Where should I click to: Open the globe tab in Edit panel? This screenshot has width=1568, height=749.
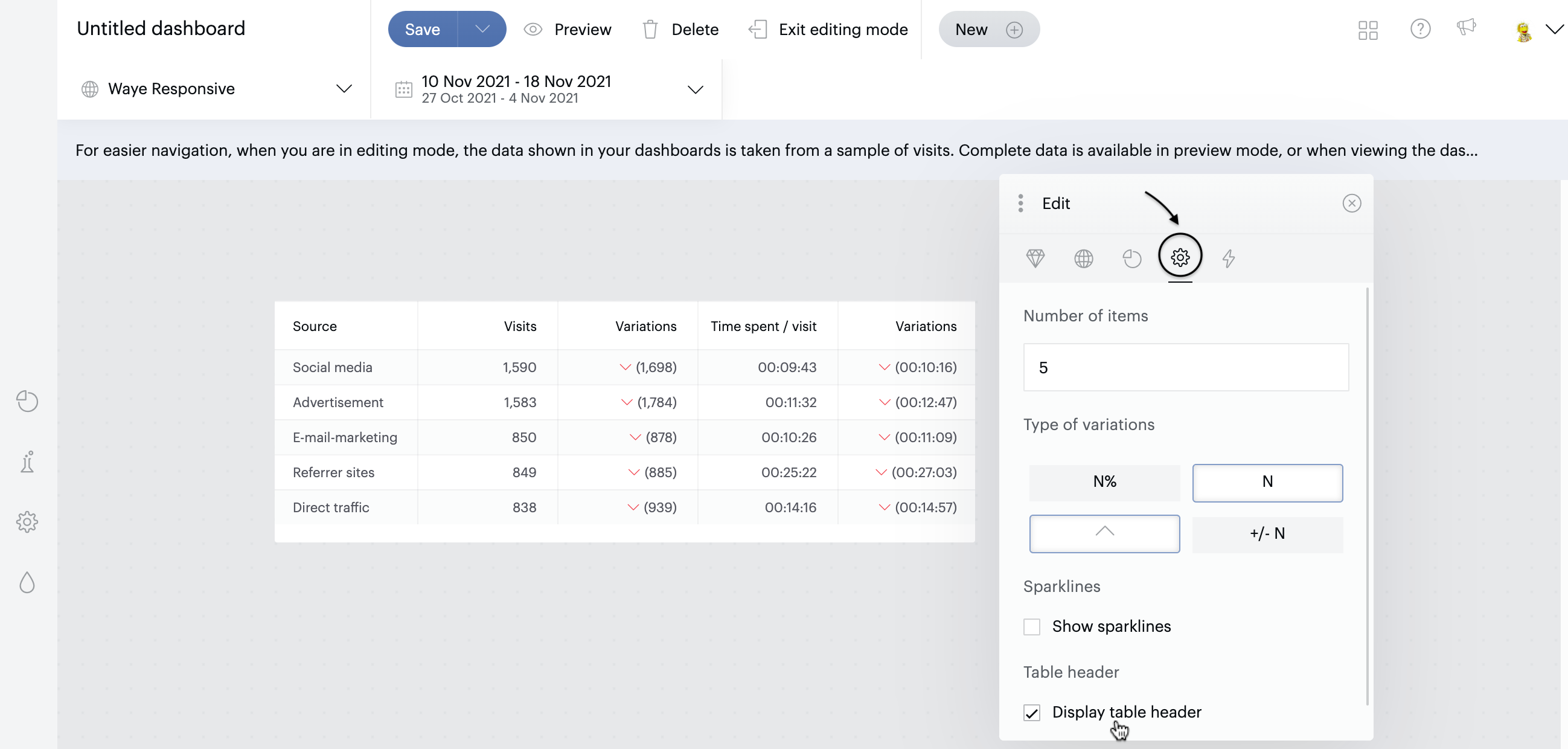coord(1084,258)
